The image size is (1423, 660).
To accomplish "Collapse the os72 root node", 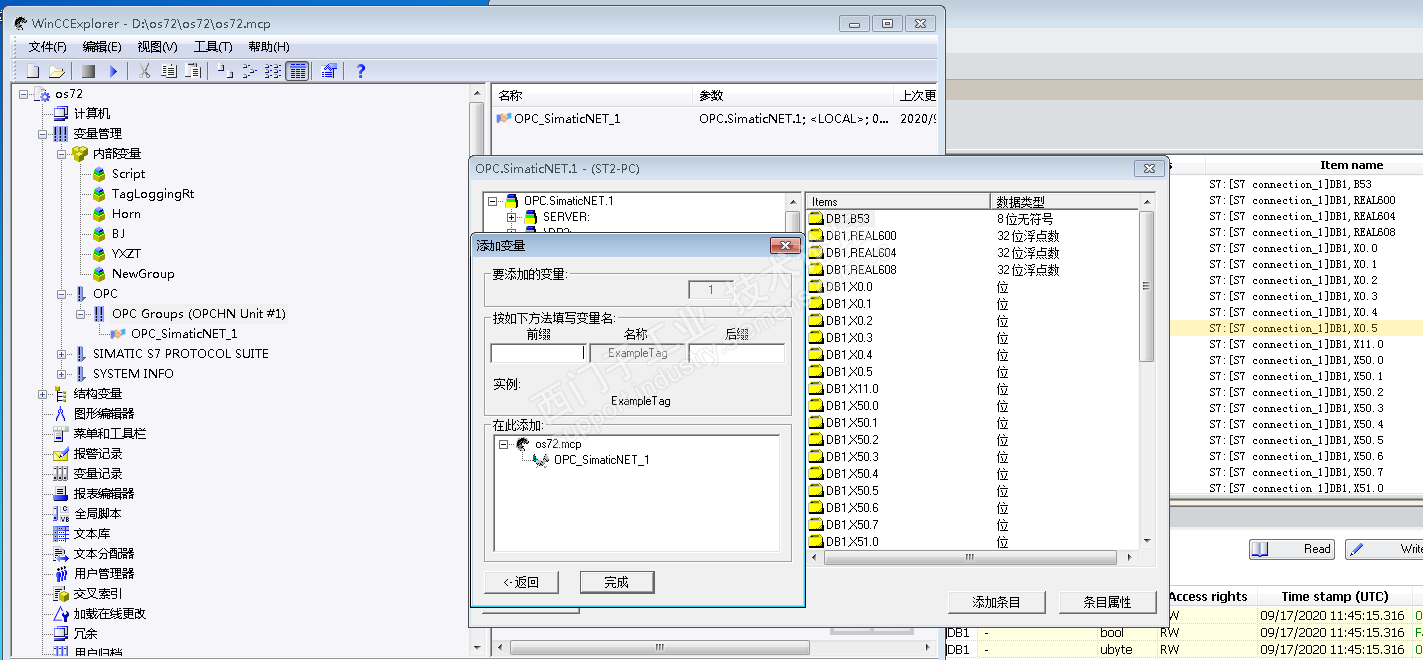I will [24, 94].
